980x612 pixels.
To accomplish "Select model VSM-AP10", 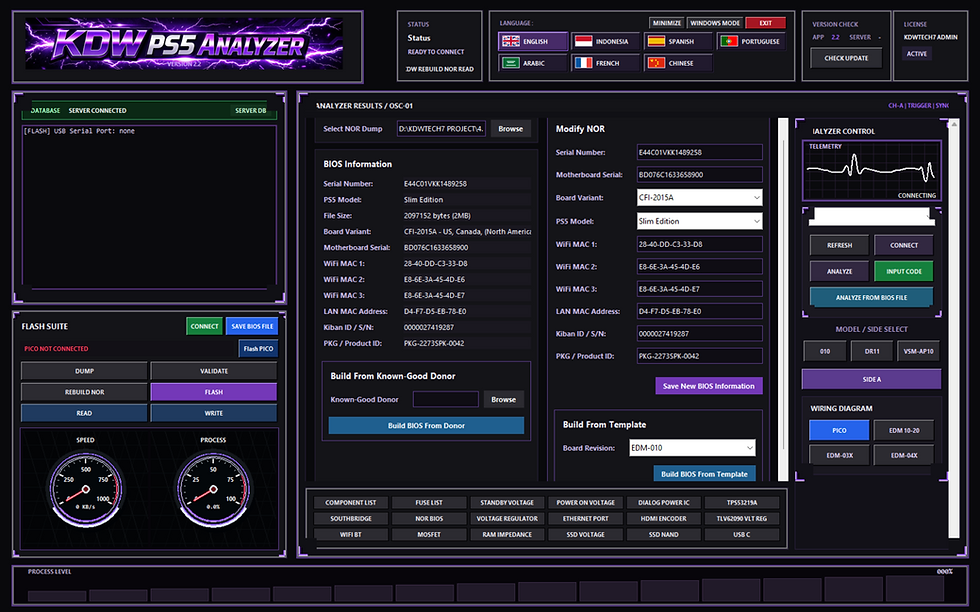I will point(918,351).
